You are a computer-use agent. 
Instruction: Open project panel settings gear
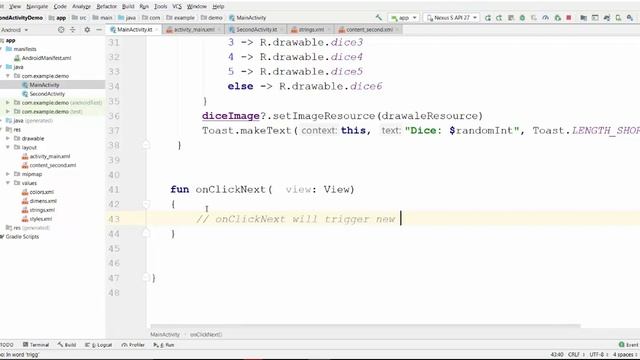click(87, 30)
